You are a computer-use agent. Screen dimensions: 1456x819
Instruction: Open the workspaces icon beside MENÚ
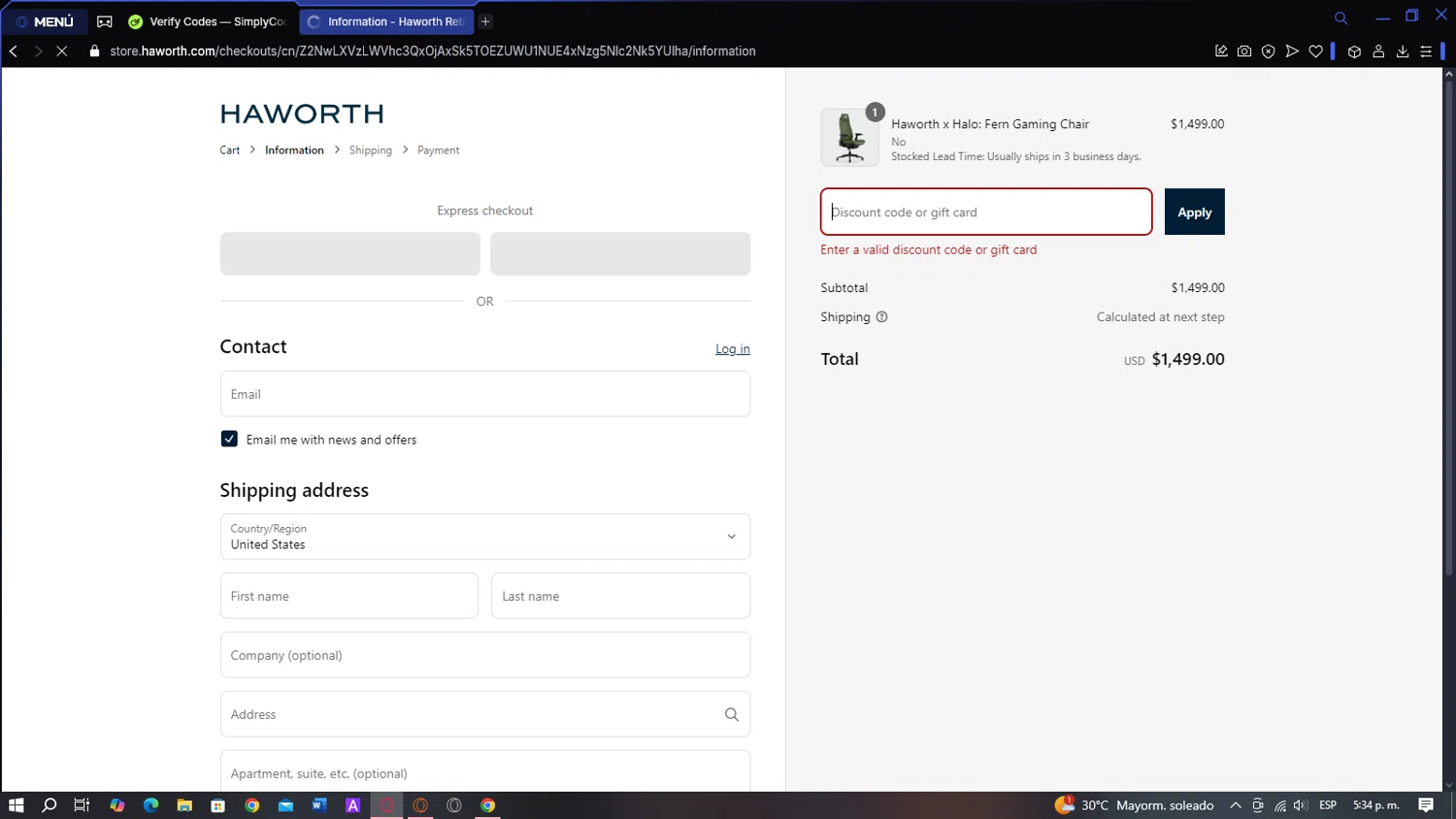click(105, 21)
